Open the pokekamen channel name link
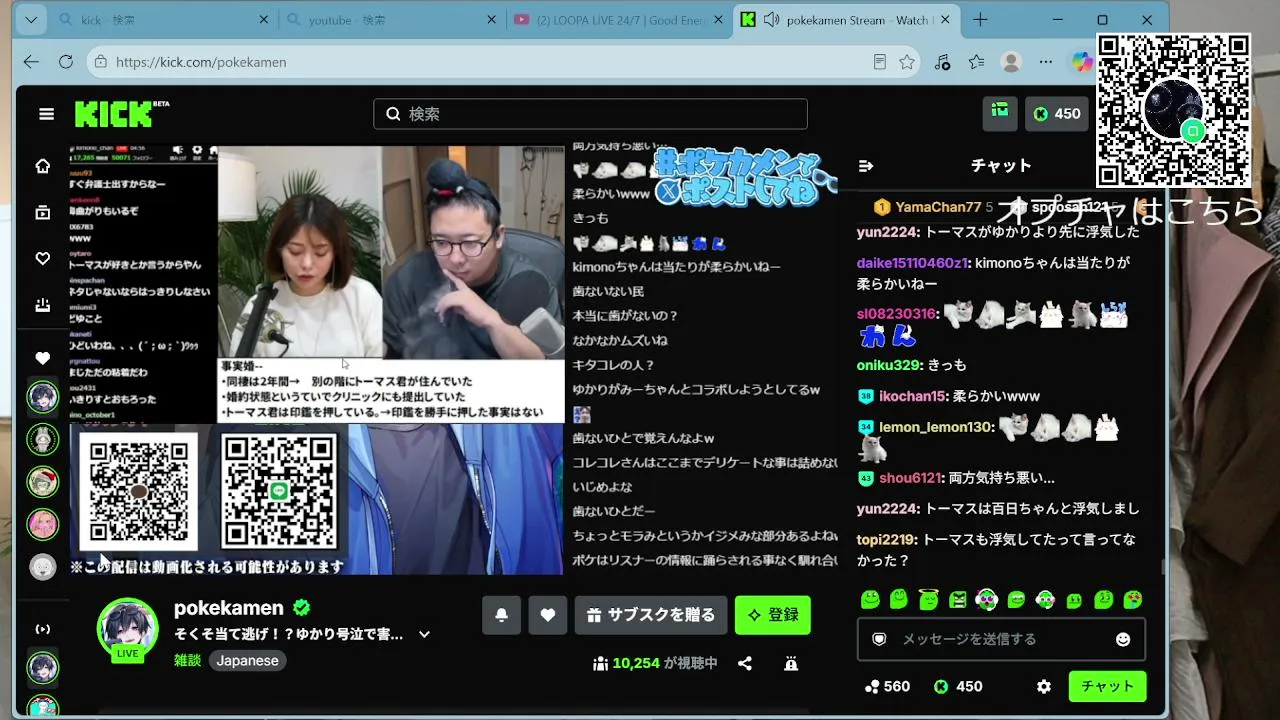The height and width of the screenshot is (720, 1280). tap(229, 608)
